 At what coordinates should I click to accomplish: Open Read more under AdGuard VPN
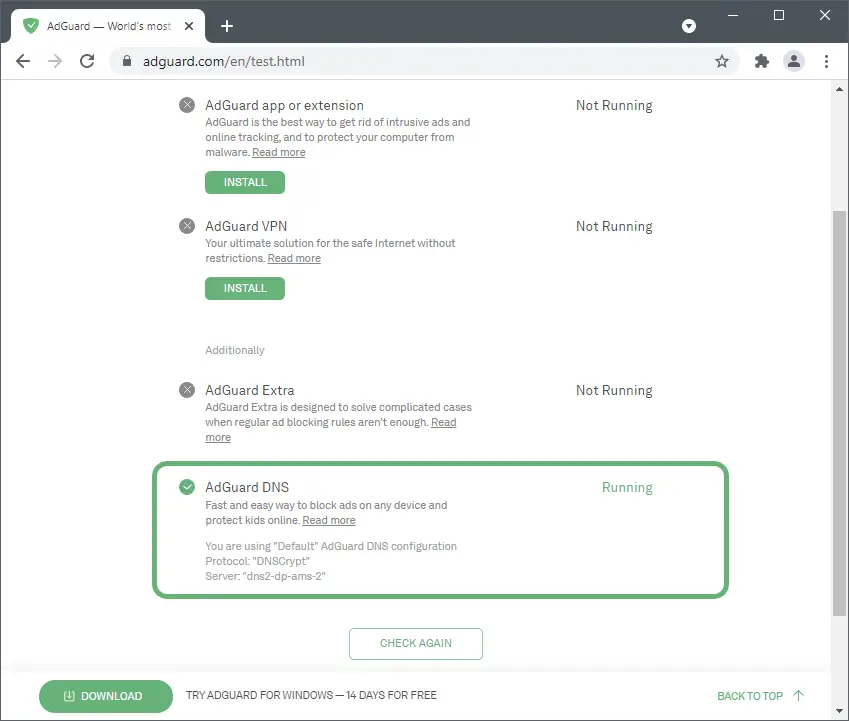(294, 258)
